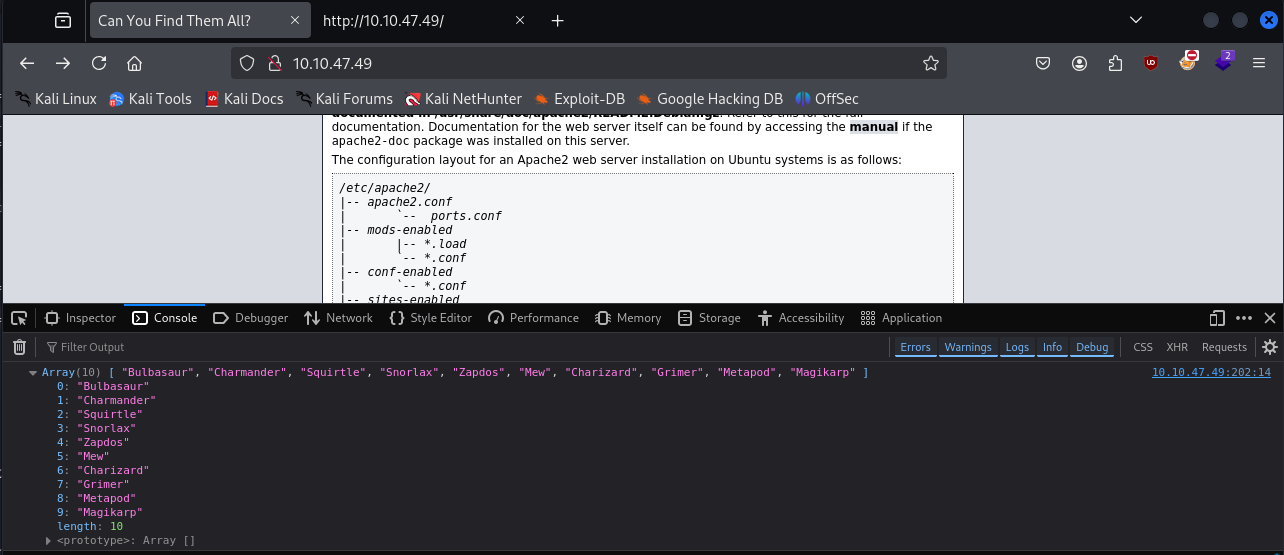
Task: Toggle the Warnings console filter
Action: (x=968, y=347)
